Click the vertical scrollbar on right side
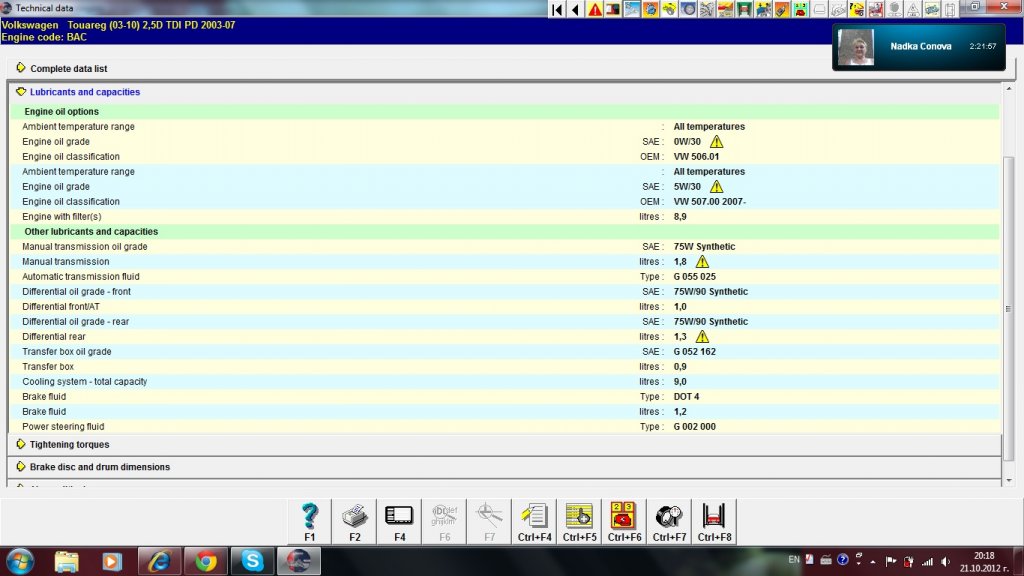Image resolution: width=1024 pixels, height=576 pixels. click(x=1008, y=300)
